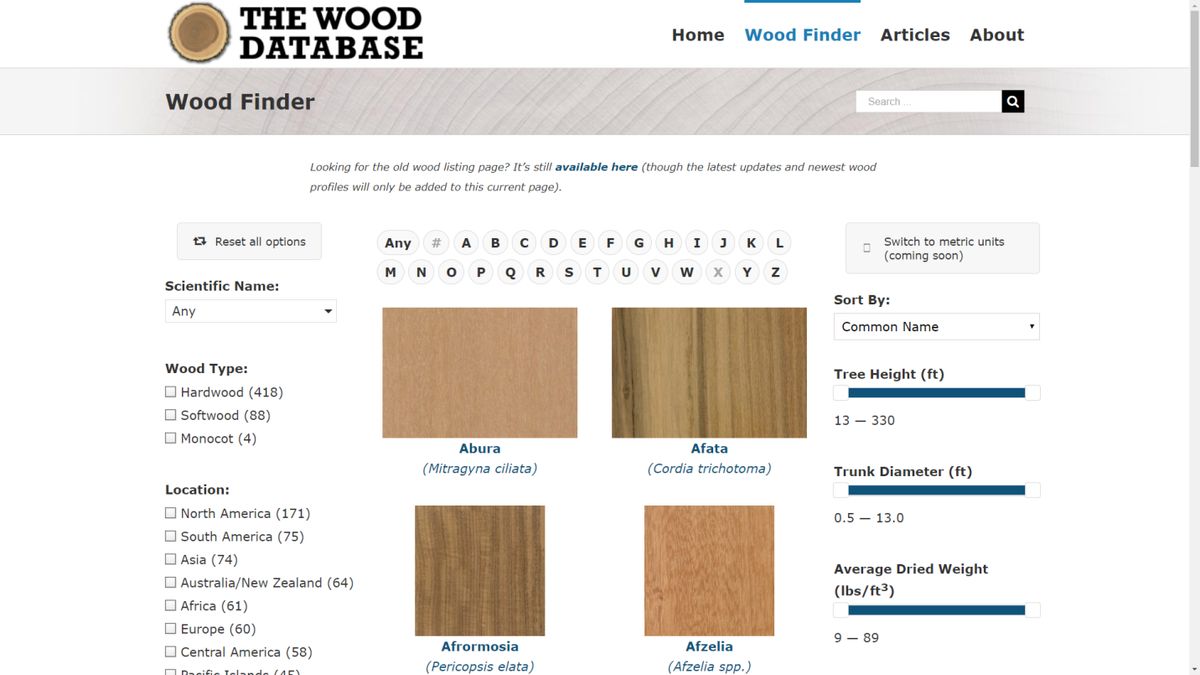The width and height of the screenshot is (1200, 675).
Task: Open the Afzelia wood sample thumbnail
Action: (709, 570)
